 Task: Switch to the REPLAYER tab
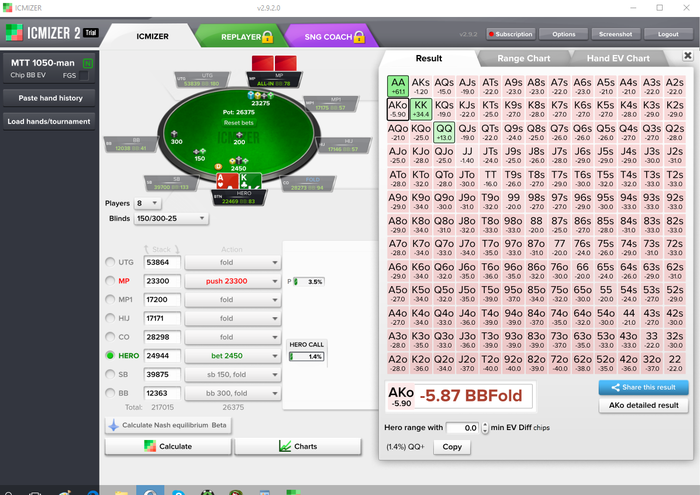243,36
